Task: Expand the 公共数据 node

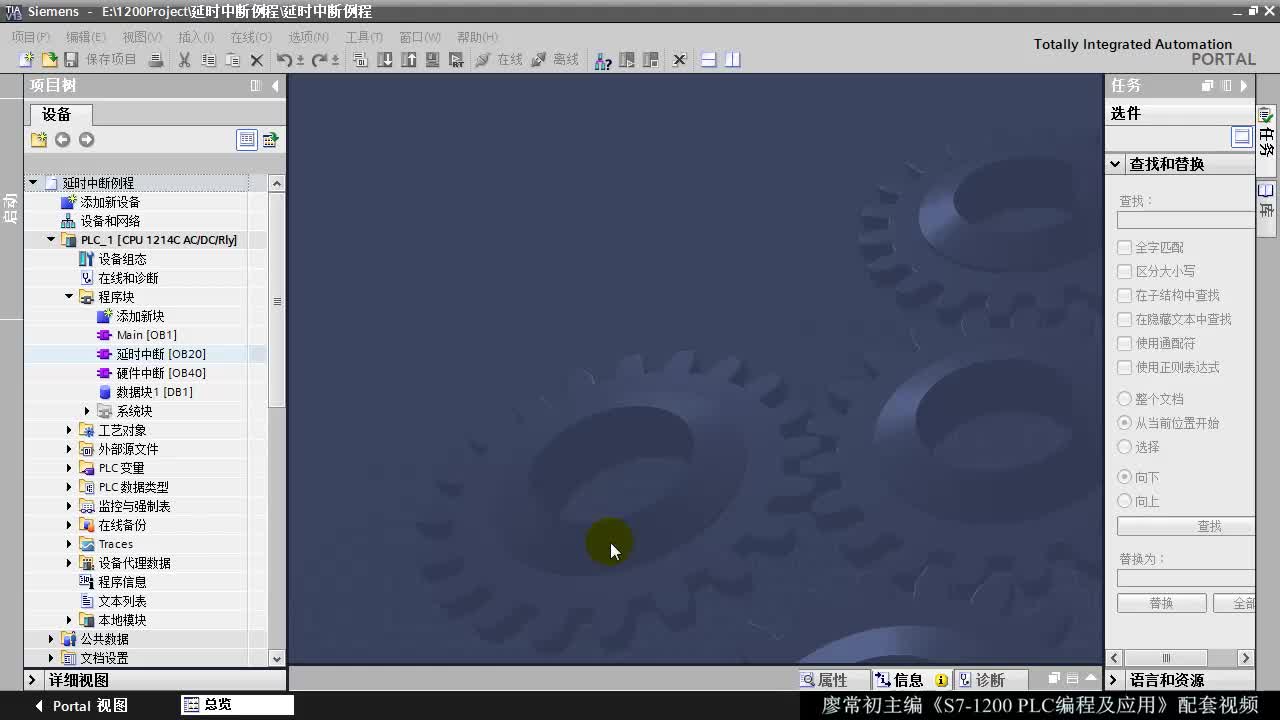Action: 51,639
